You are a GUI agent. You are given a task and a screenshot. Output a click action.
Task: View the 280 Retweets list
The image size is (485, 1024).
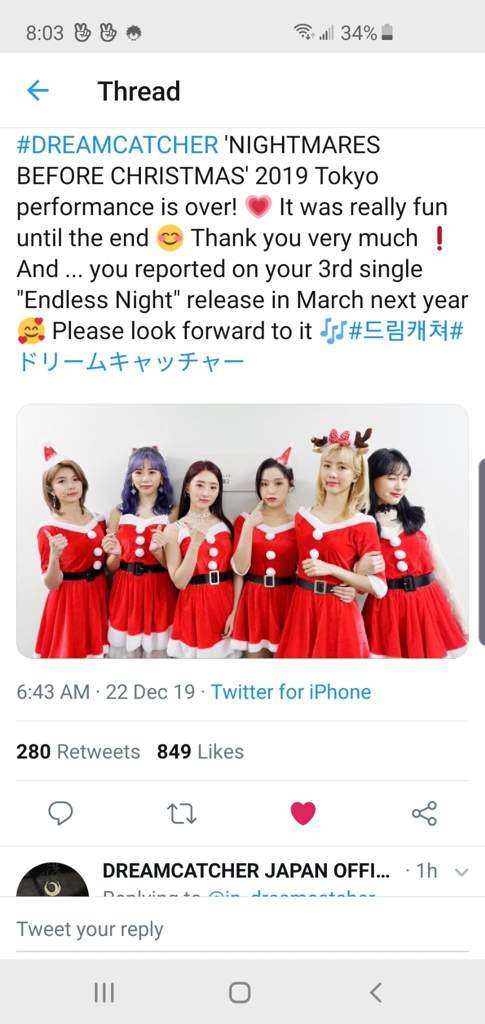point(78,752)
